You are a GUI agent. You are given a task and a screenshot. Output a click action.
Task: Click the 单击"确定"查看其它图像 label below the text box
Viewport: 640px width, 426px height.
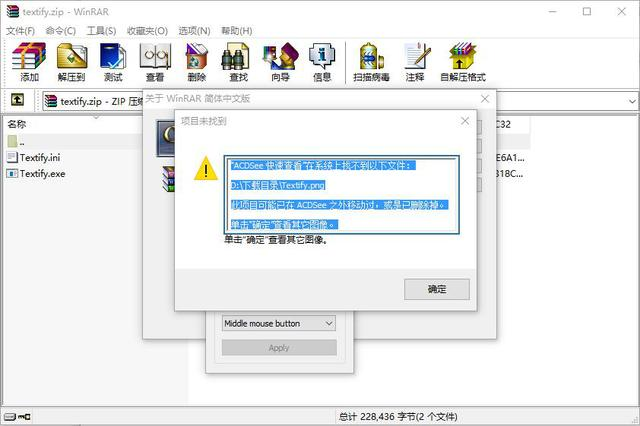(276, 240)
